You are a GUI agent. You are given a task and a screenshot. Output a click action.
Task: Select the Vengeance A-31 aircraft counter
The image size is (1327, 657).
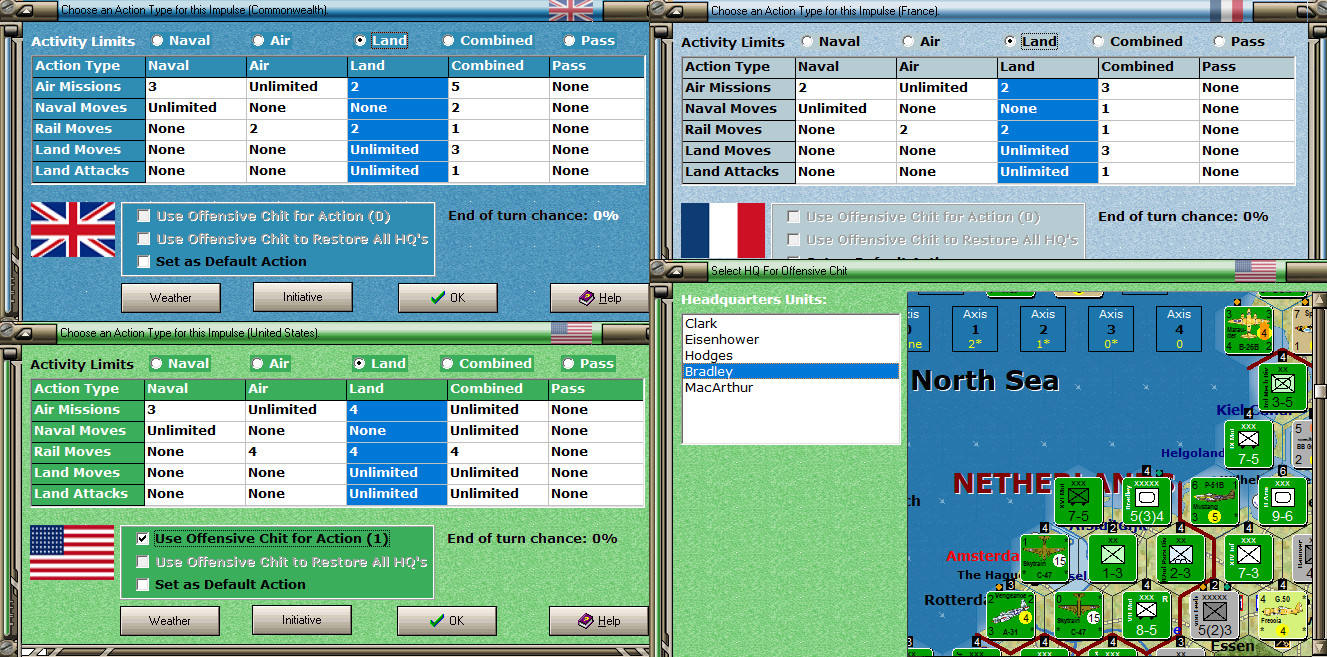(x=1010, y=615)
